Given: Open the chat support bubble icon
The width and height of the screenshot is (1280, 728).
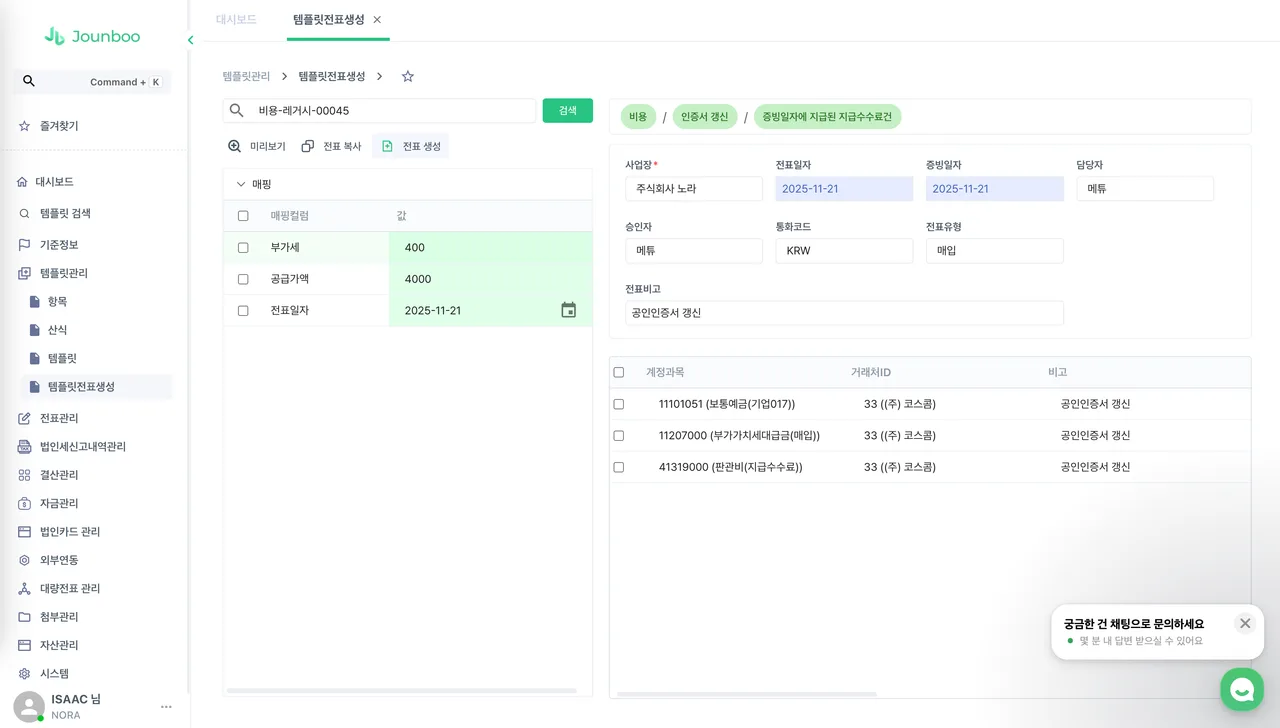Looking at the screenshot, I should point(1242,689).
